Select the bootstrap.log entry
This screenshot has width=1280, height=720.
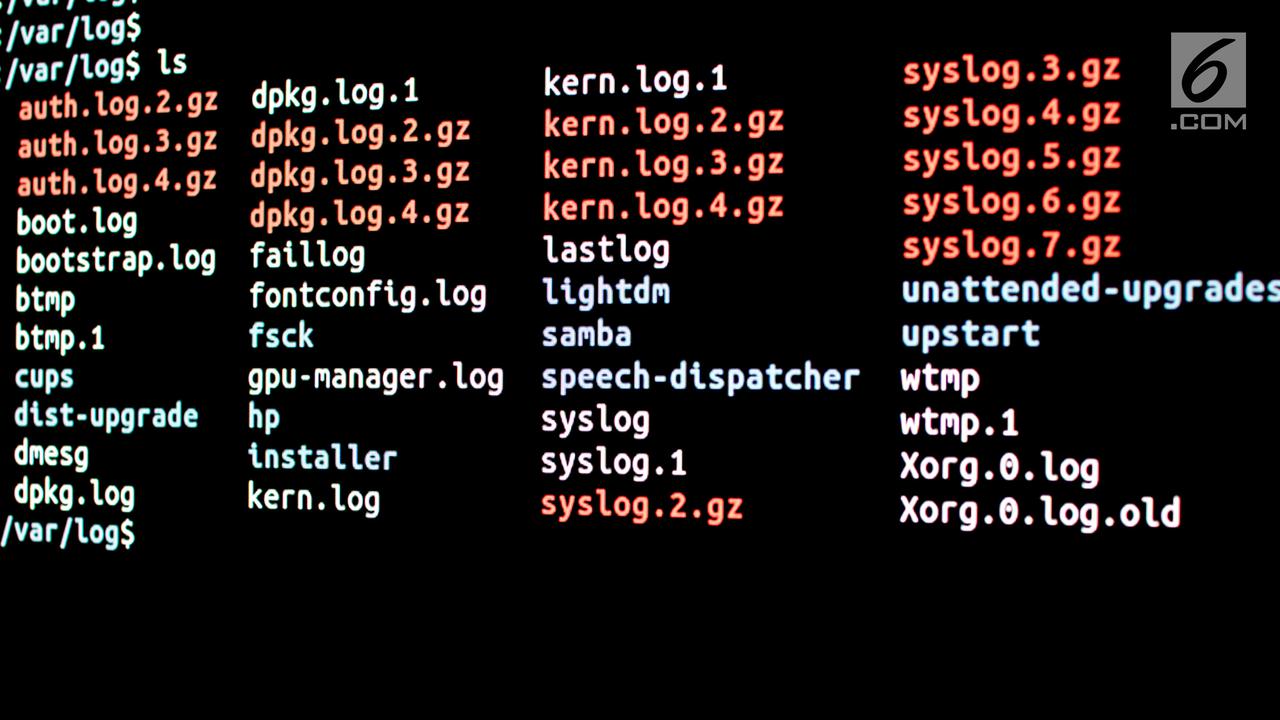tap(115, 261)
